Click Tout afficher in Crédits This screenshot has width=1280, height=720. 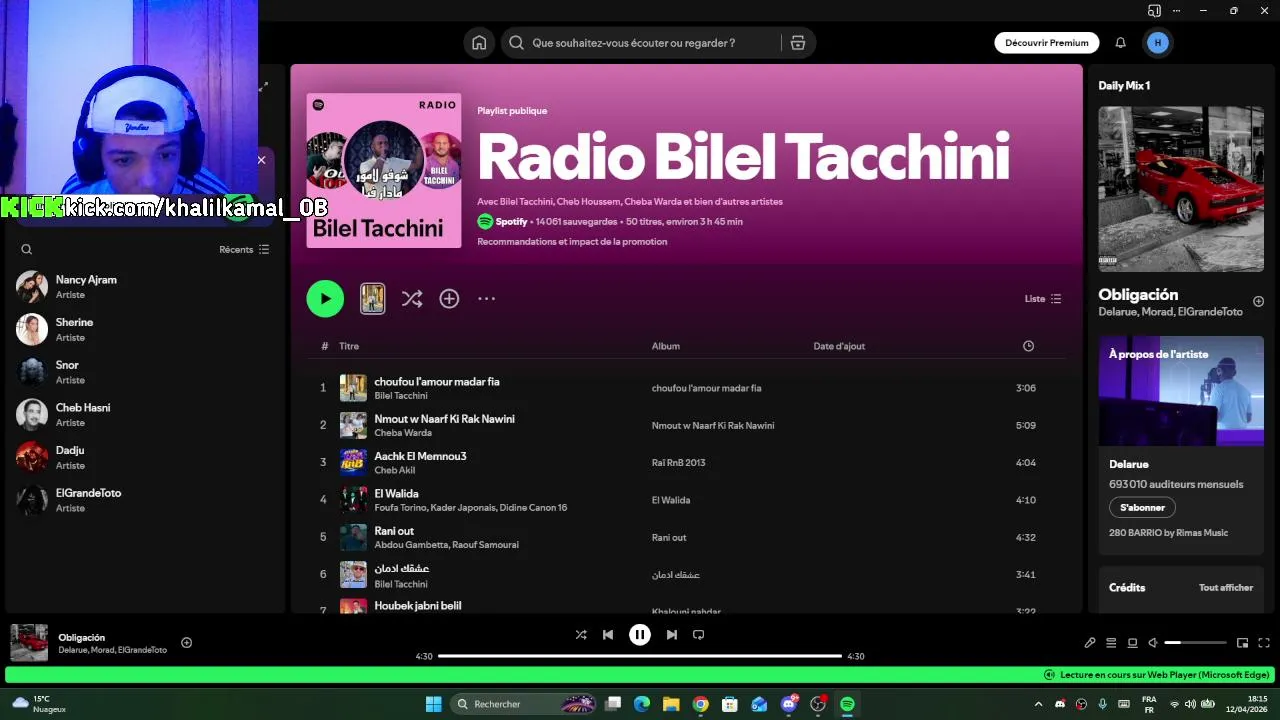click(1226, 588)
